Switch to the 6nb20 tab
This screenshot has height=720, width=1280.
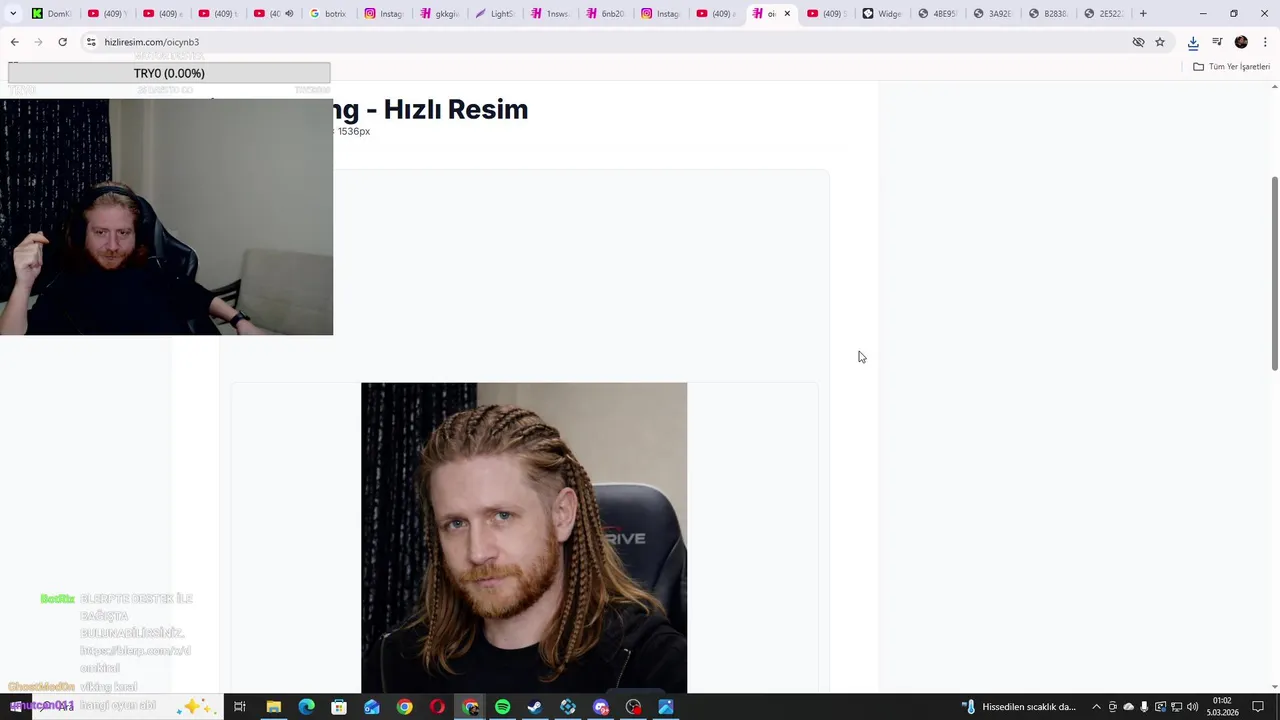click(605, 14)
